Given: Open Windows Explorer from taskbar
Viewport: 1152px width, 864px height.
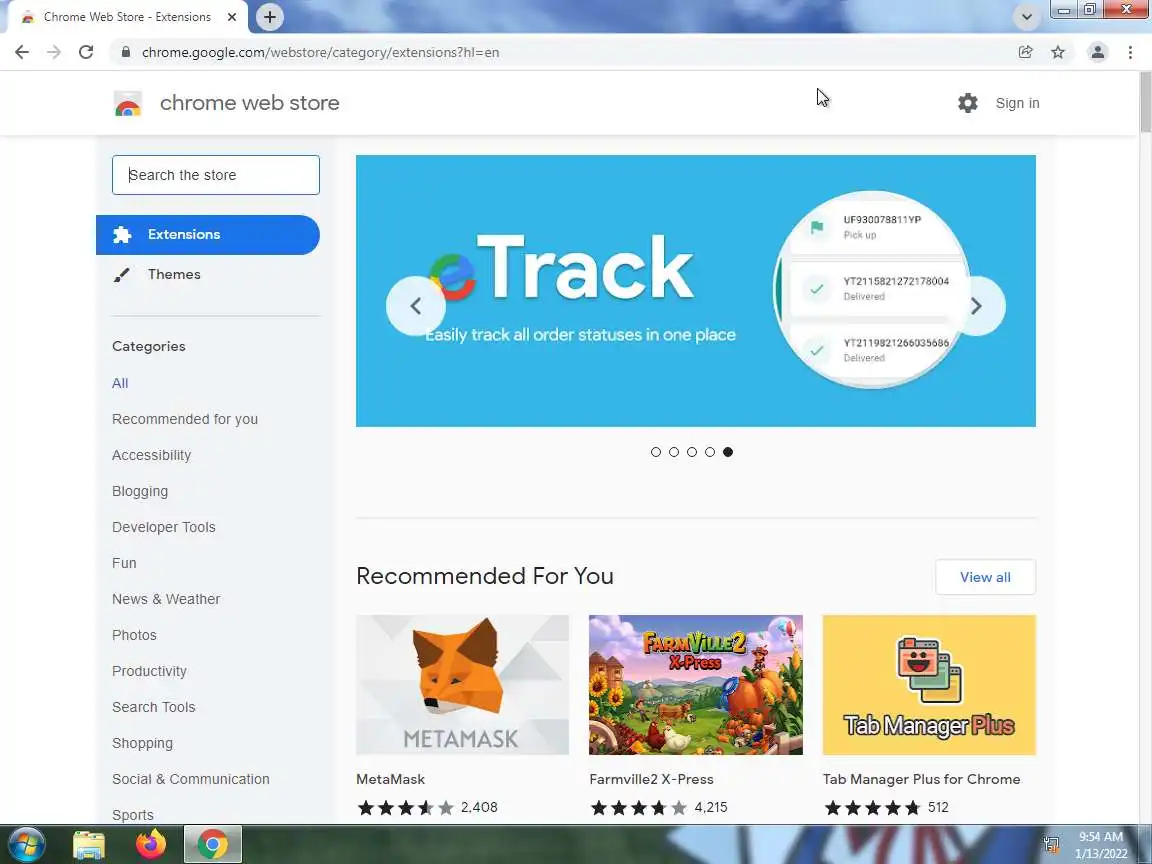Looking at the screenshot, I should click(x=89, y=845).
